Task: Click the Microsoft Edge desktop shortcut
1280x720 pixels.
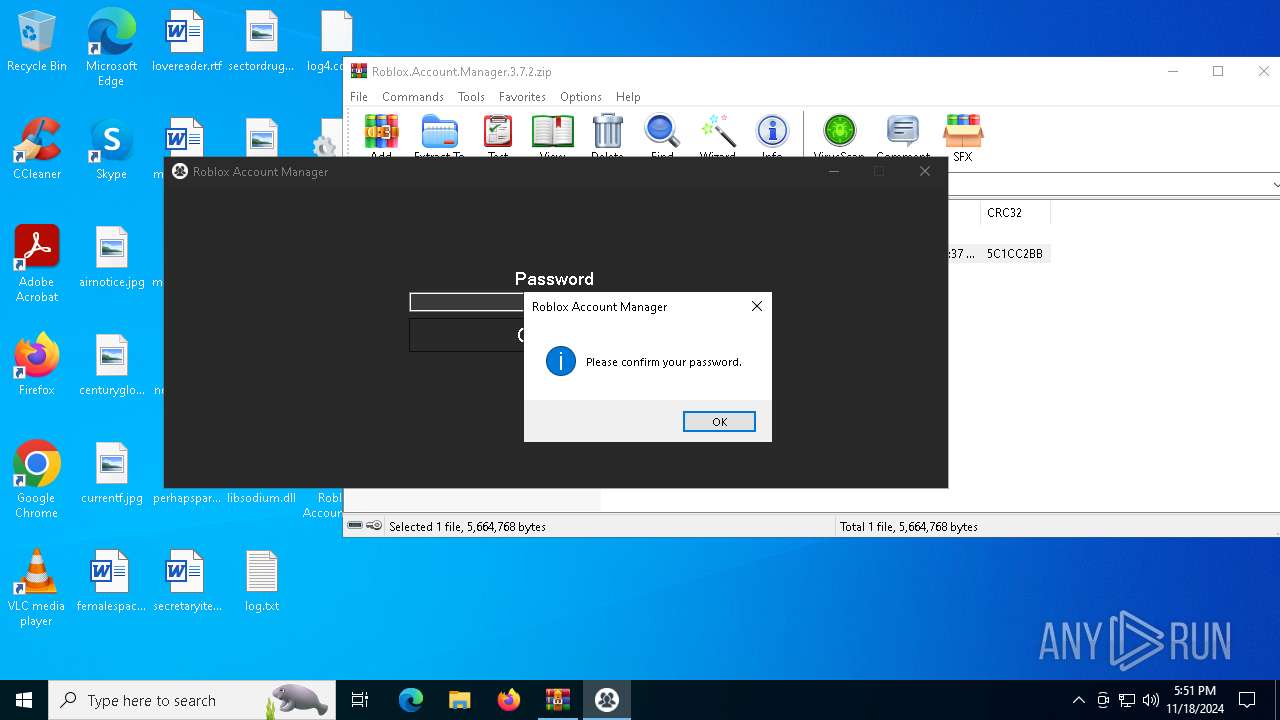Action: click(x=111, y=47)
